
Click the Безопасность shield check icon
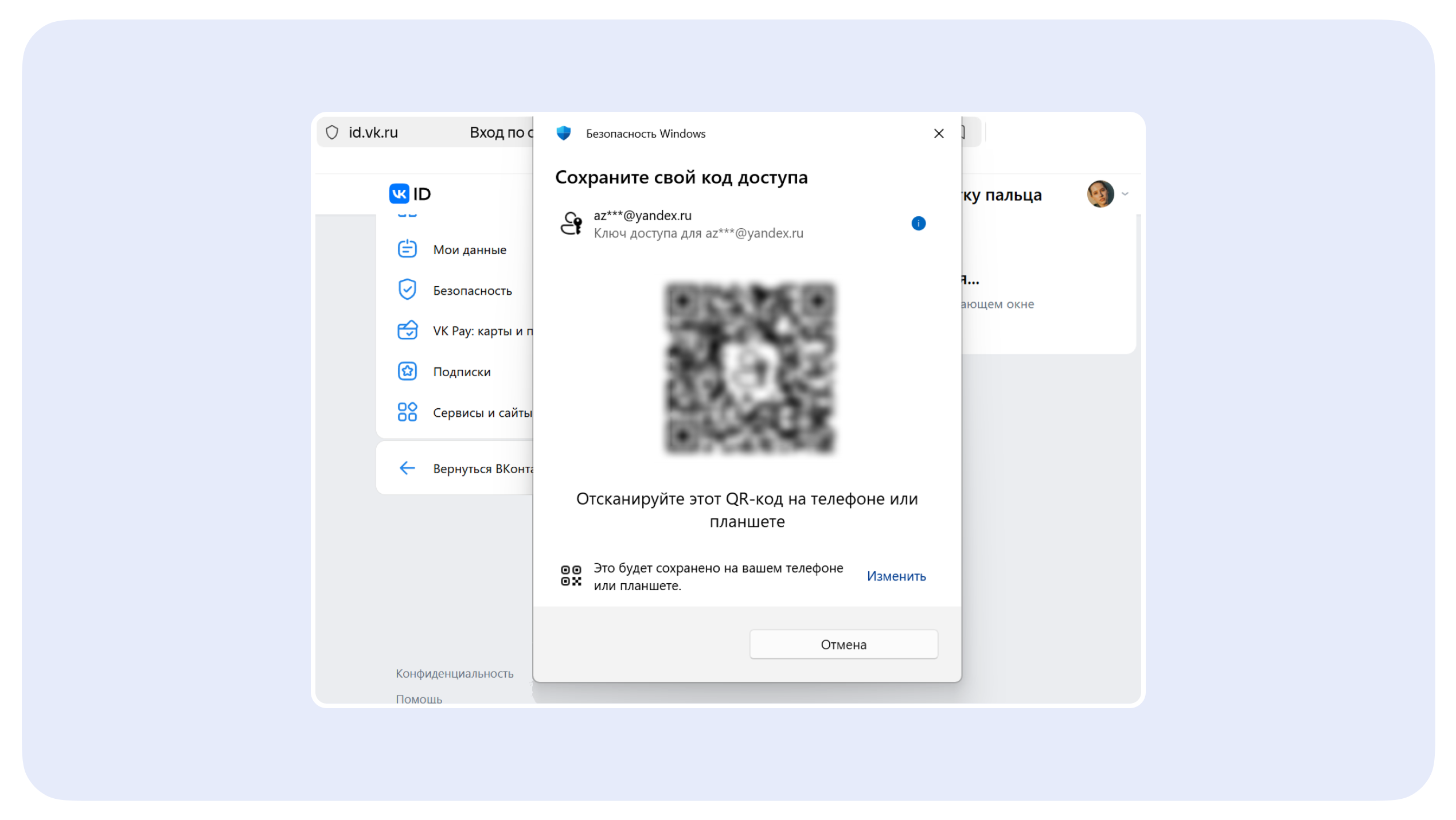click(x=407, y=290)
